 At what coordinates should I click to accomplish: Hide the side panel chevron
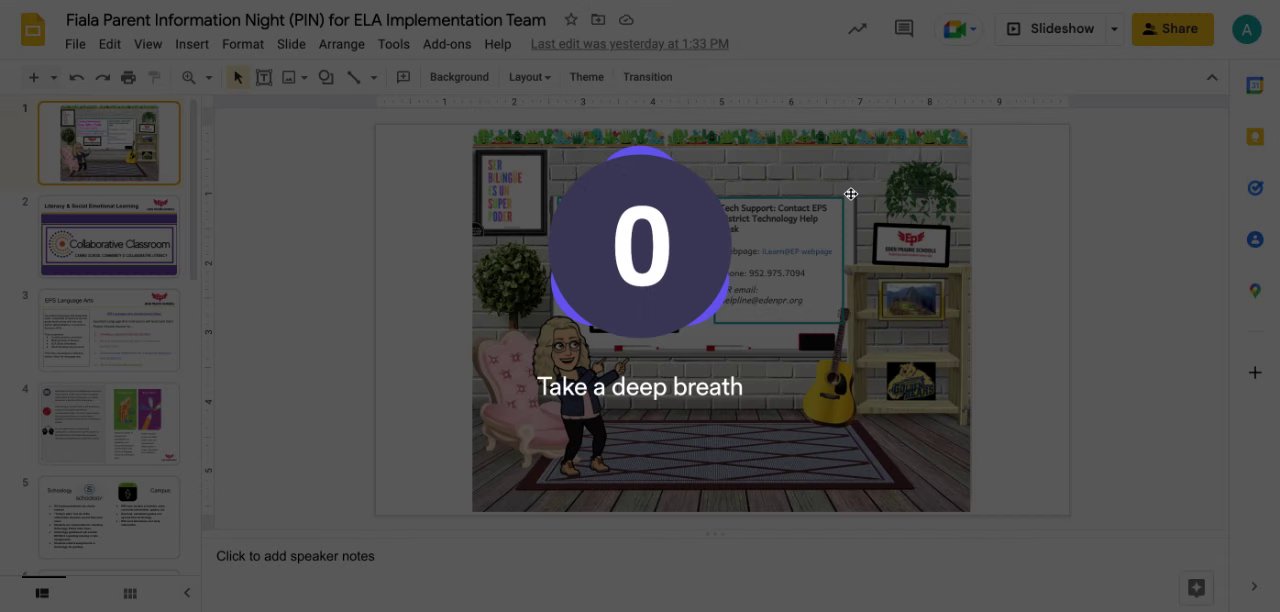[x=1255, y=587]
